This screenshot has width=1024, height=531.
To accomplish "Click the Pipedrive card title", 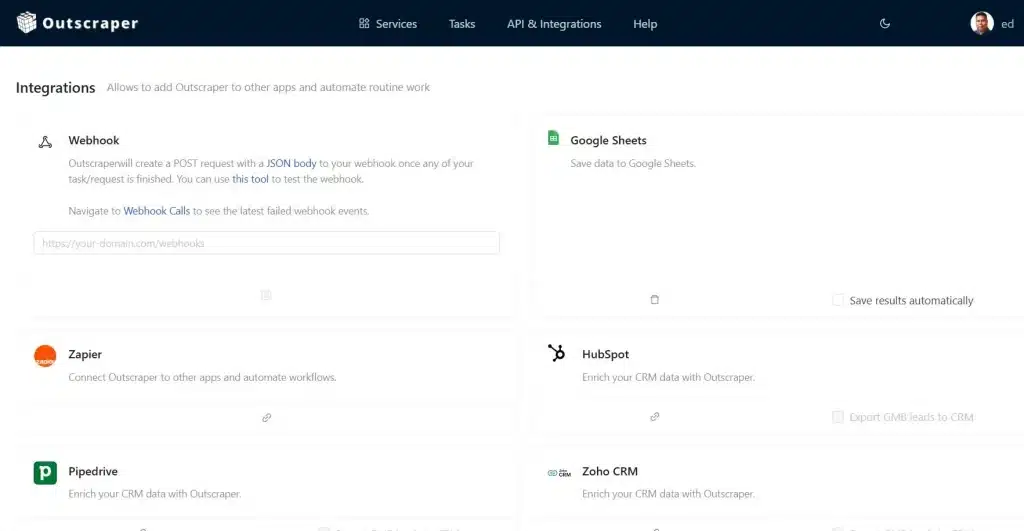I will [93, 471].
